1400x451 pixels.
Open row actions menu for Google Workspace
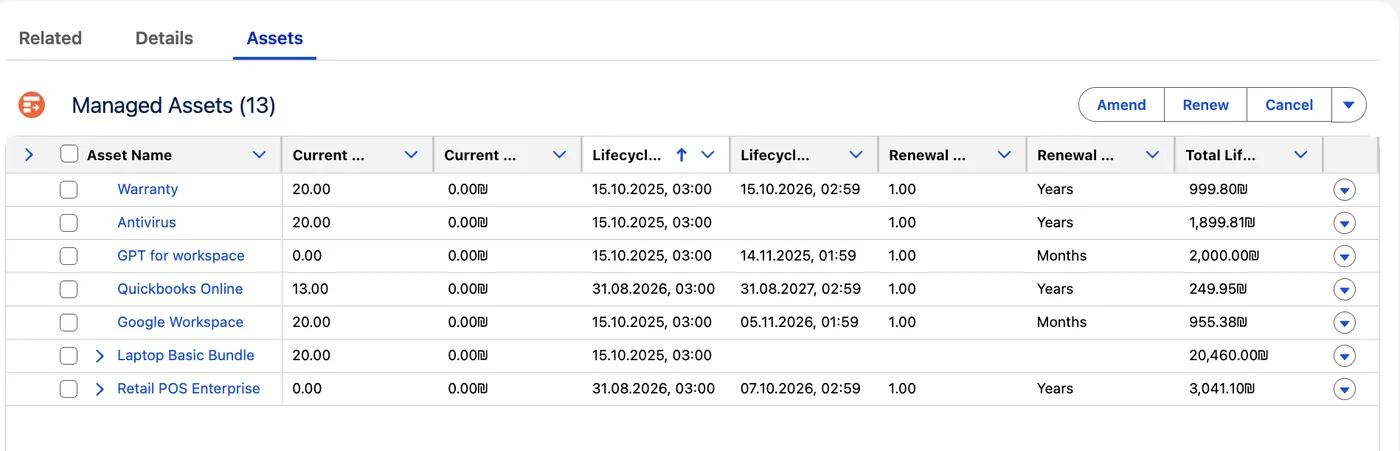(x=1344, y=323)
